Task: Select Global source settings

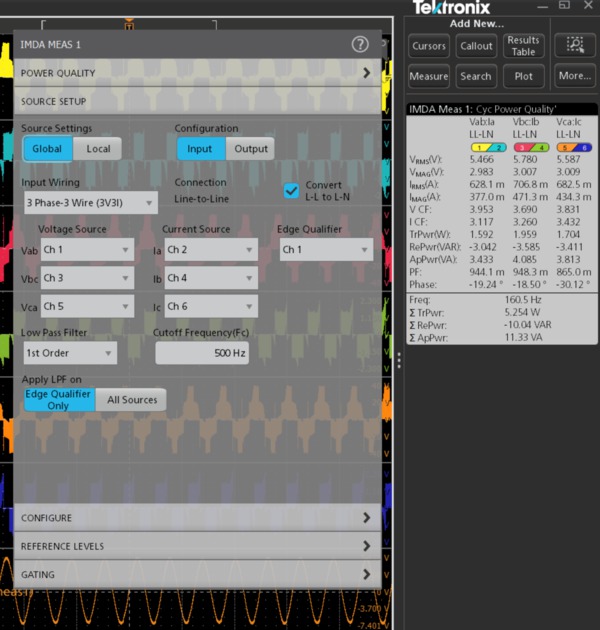Action: point(47,149)
